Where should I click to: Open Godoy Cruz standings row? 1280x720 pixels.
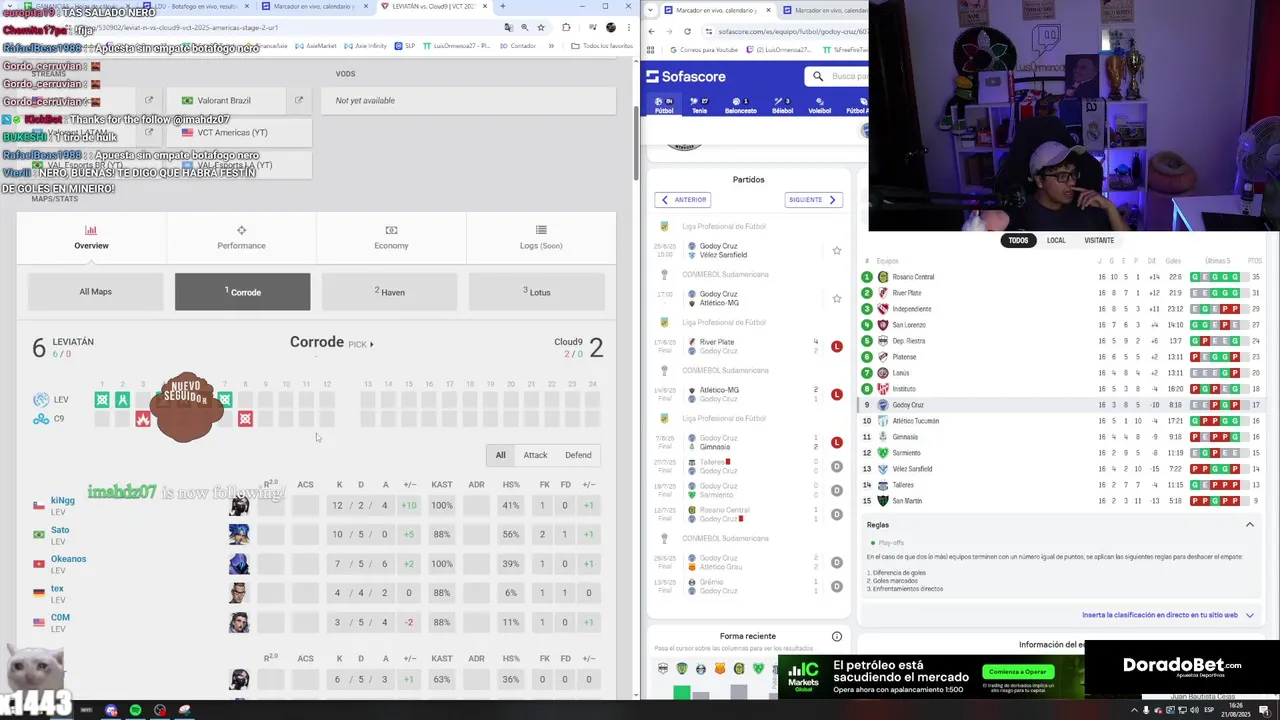[x=1062, y=405]
